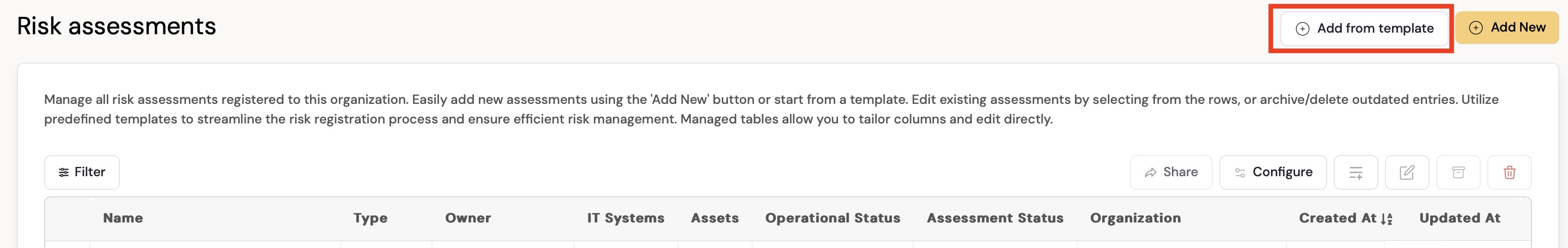Image resolution: width=1568 pixels, height=248 pixels.
Task: Click the Risk assessments page heading
Action: pos(116,26)
